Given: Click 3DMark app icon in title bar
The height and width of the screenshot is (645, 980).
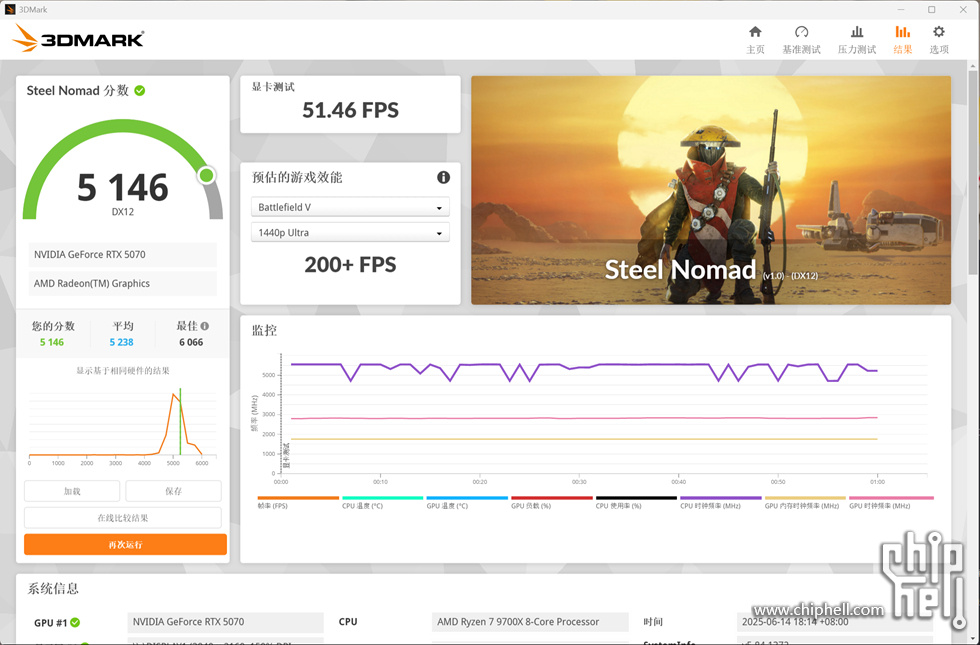Looking at the screenshot, I should (x=9, y=9).
